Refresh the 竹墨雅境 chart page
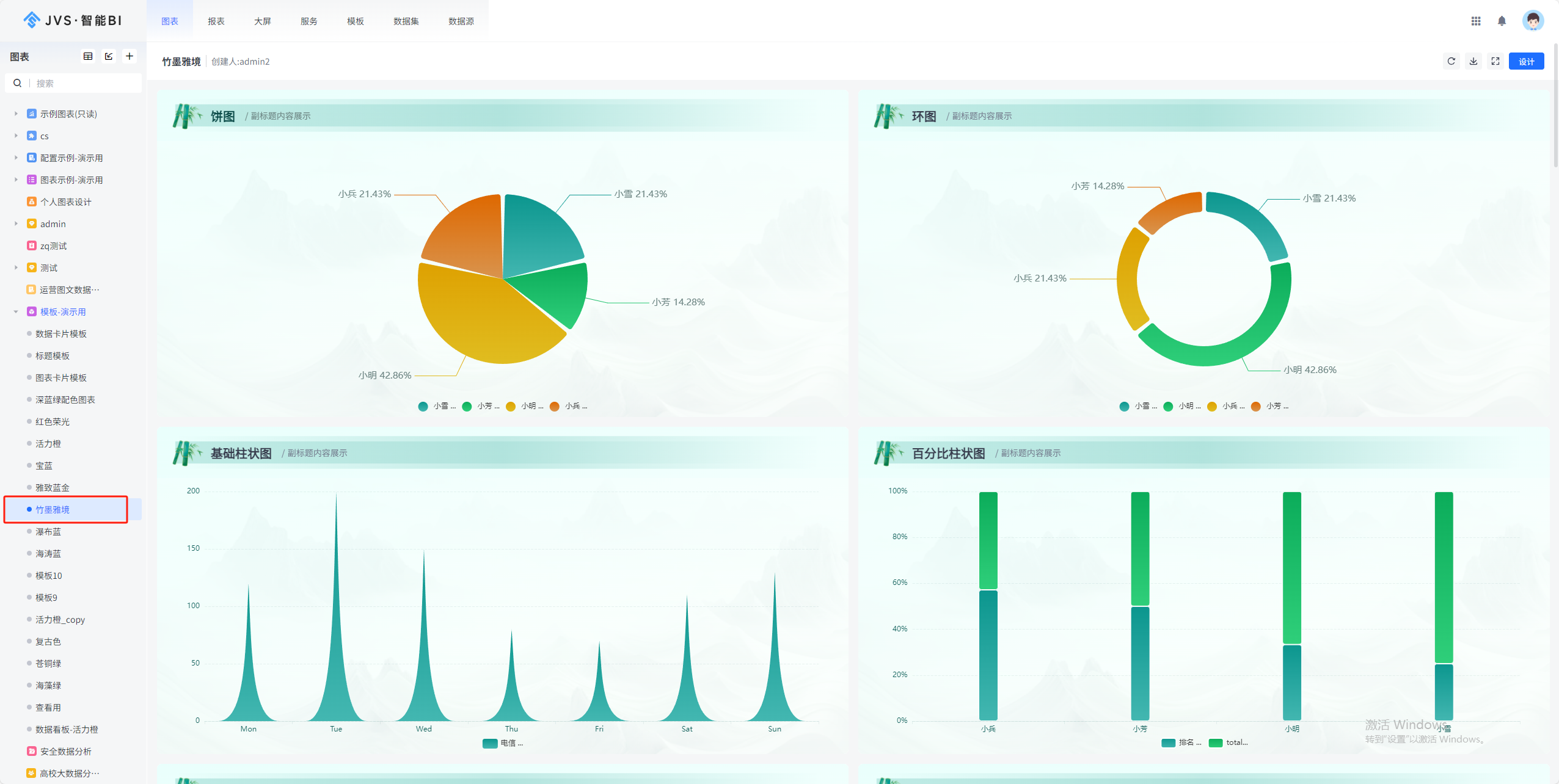The height and width of the screenshot is (784, 1559). tap(1451, 61)
